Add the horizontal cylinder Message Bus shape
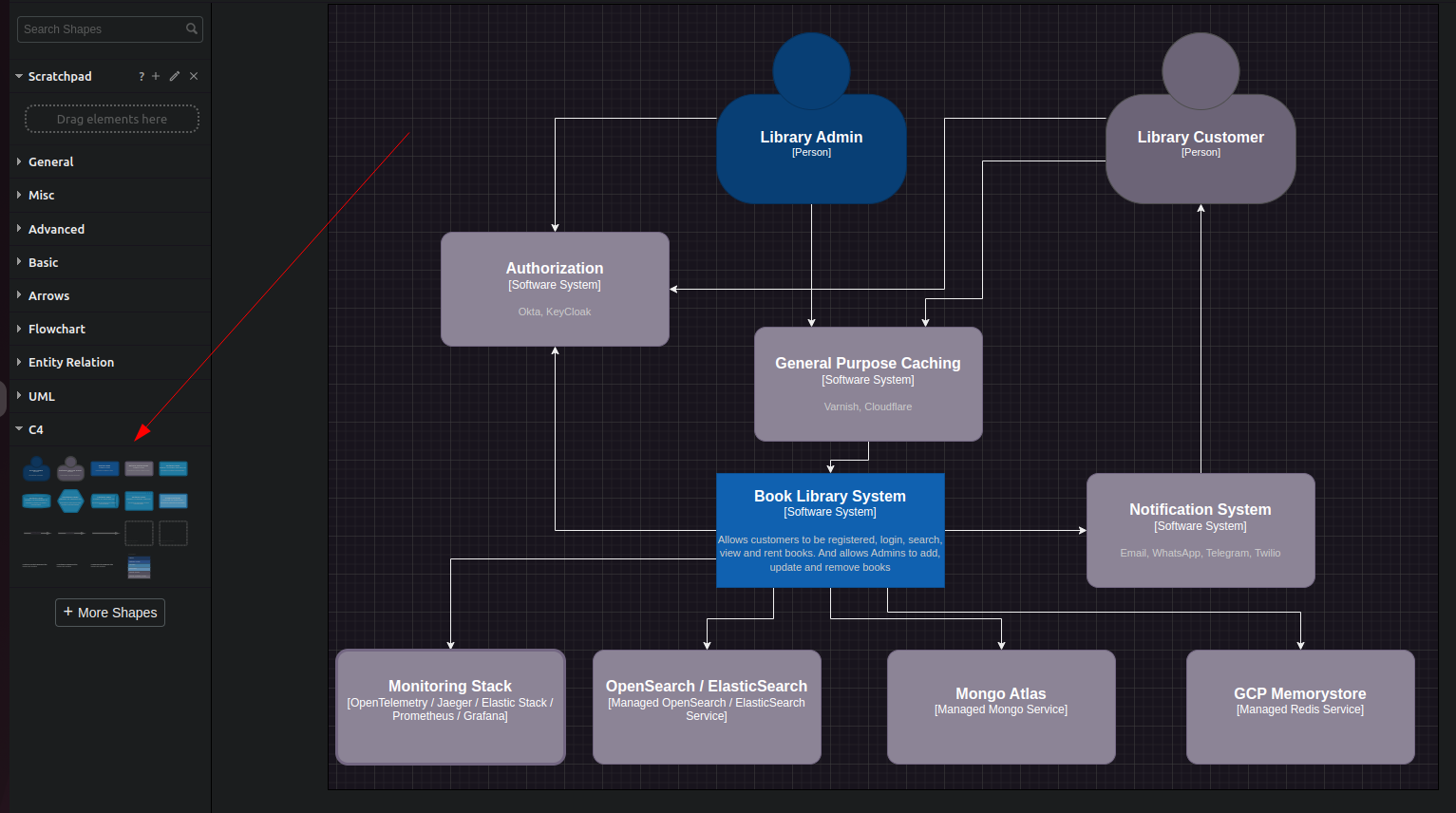Image resolution: width=1456 pixels, height=813 pixels. tap(104, 501)
